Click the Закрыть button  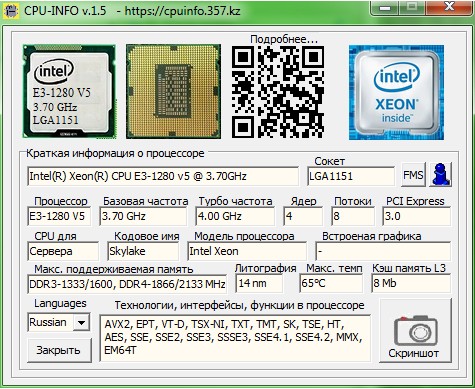click(x=59, y=350)
